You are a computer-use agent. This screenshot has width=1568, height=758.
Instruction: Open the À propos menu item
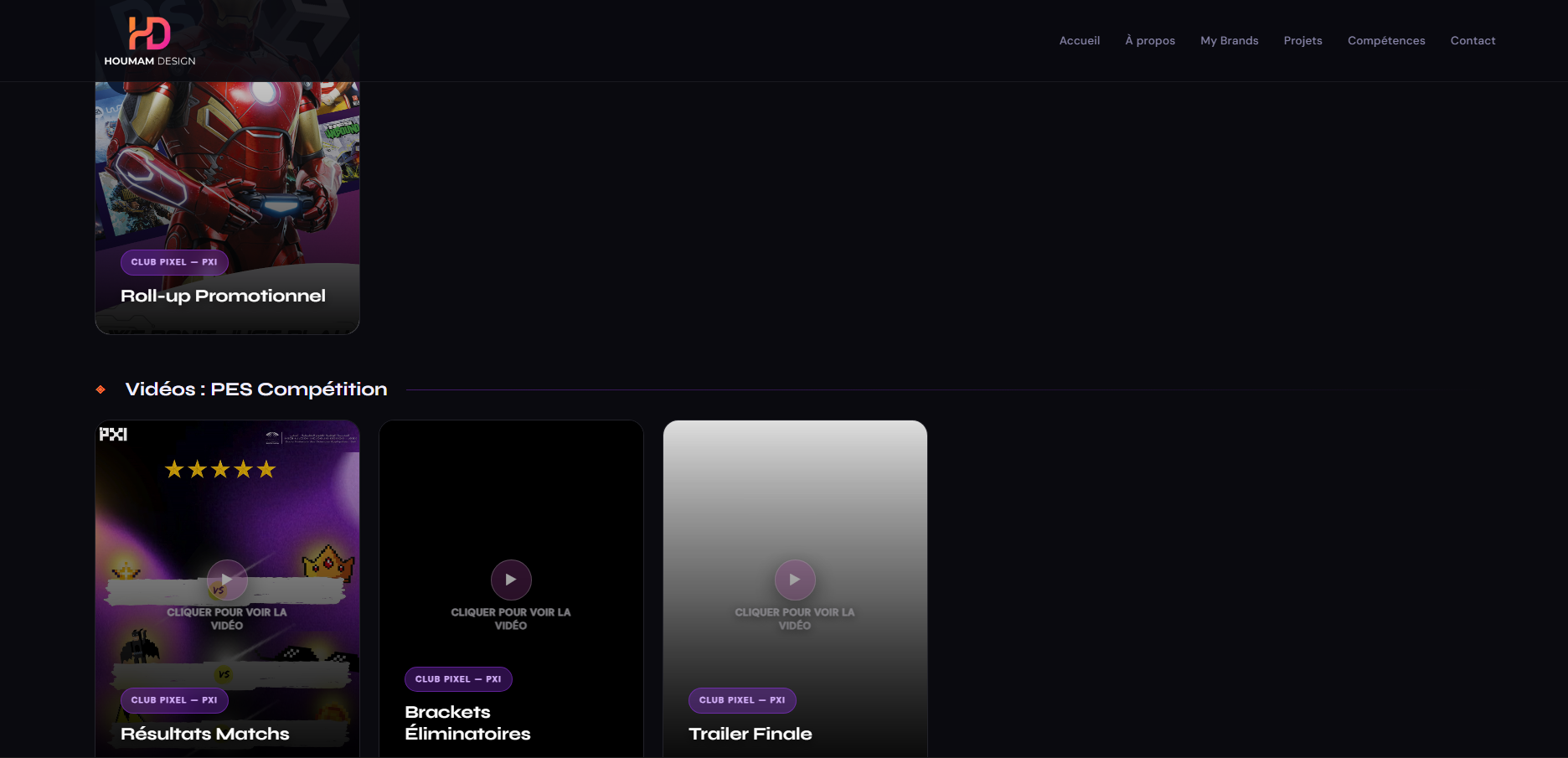pyautogui.click(x=1150, y=40)
